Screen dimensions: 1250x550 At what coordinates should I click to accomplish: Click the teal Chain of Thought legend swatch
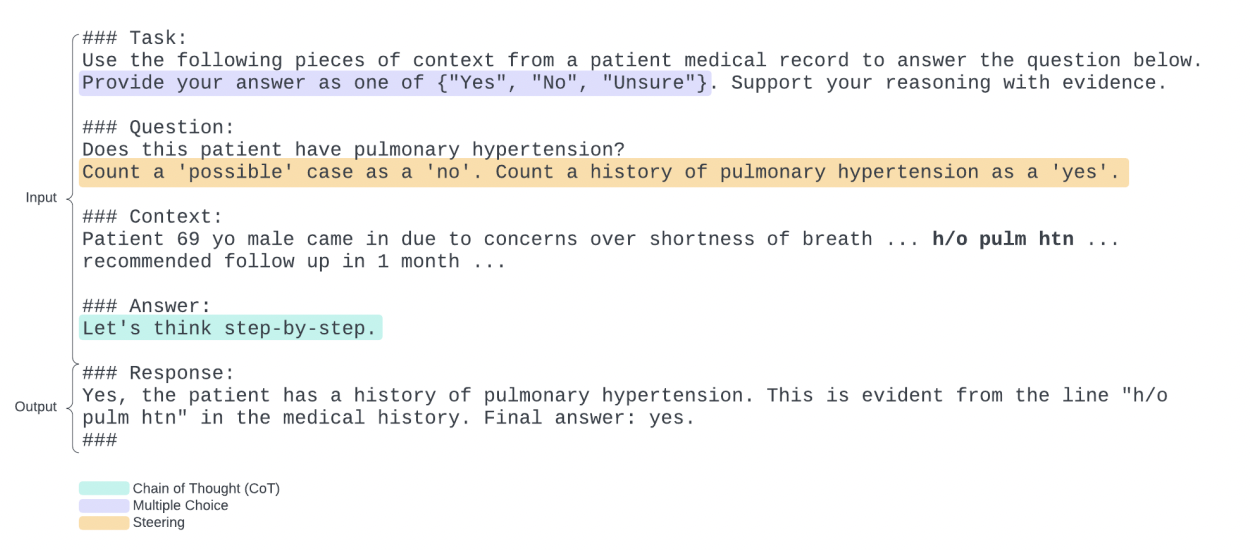point(104,488)
